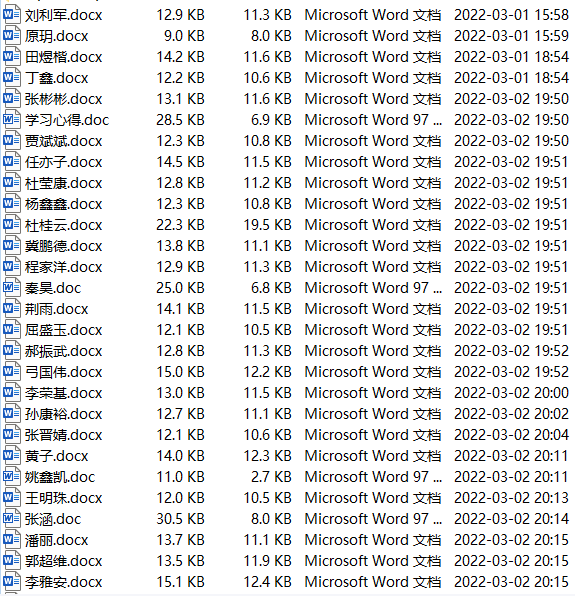
Task: Select file 冀鹏德.docx in the list
Action: pos(63,246)
